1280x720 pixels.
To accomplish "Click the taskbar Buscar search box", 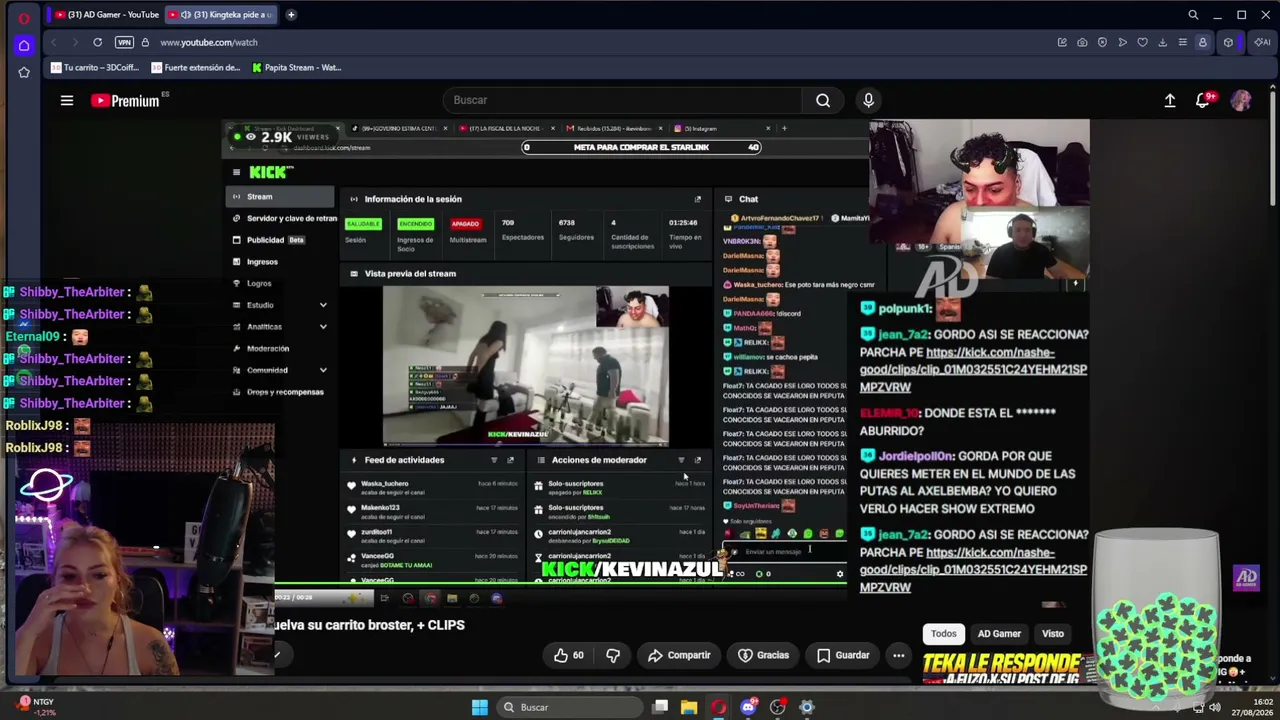I will (571, 707).
